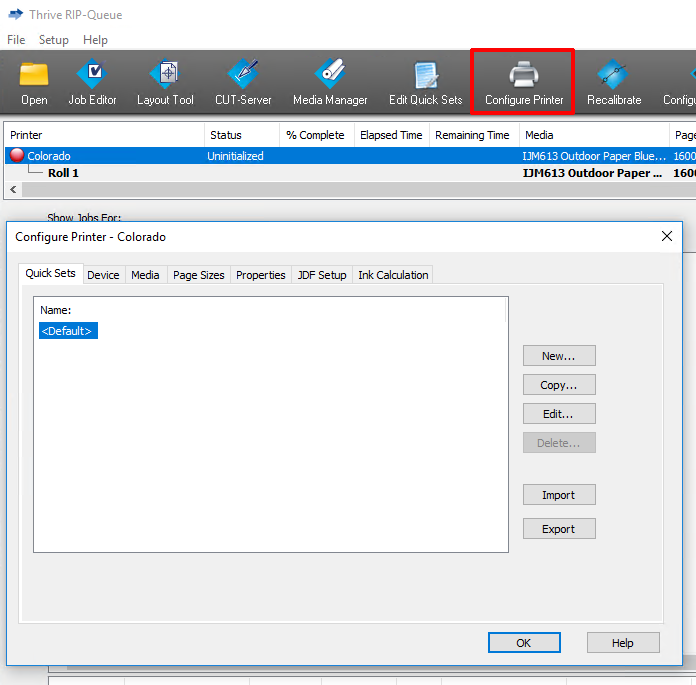Select the Colorado printer row

49,156
